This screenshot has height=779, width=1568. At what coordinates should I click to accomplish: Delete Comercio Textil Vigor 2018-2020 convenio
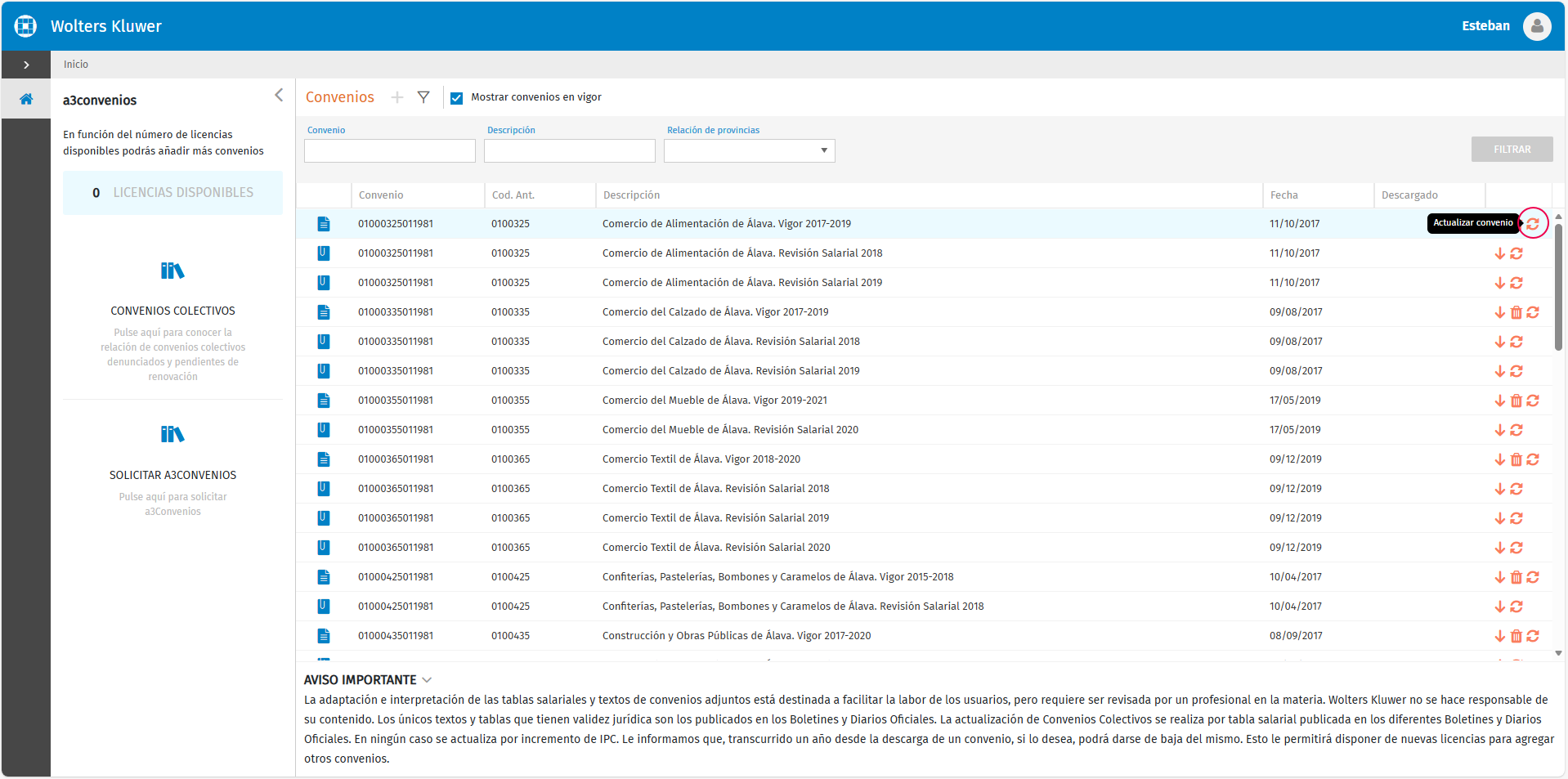(x=1516, y=459)
